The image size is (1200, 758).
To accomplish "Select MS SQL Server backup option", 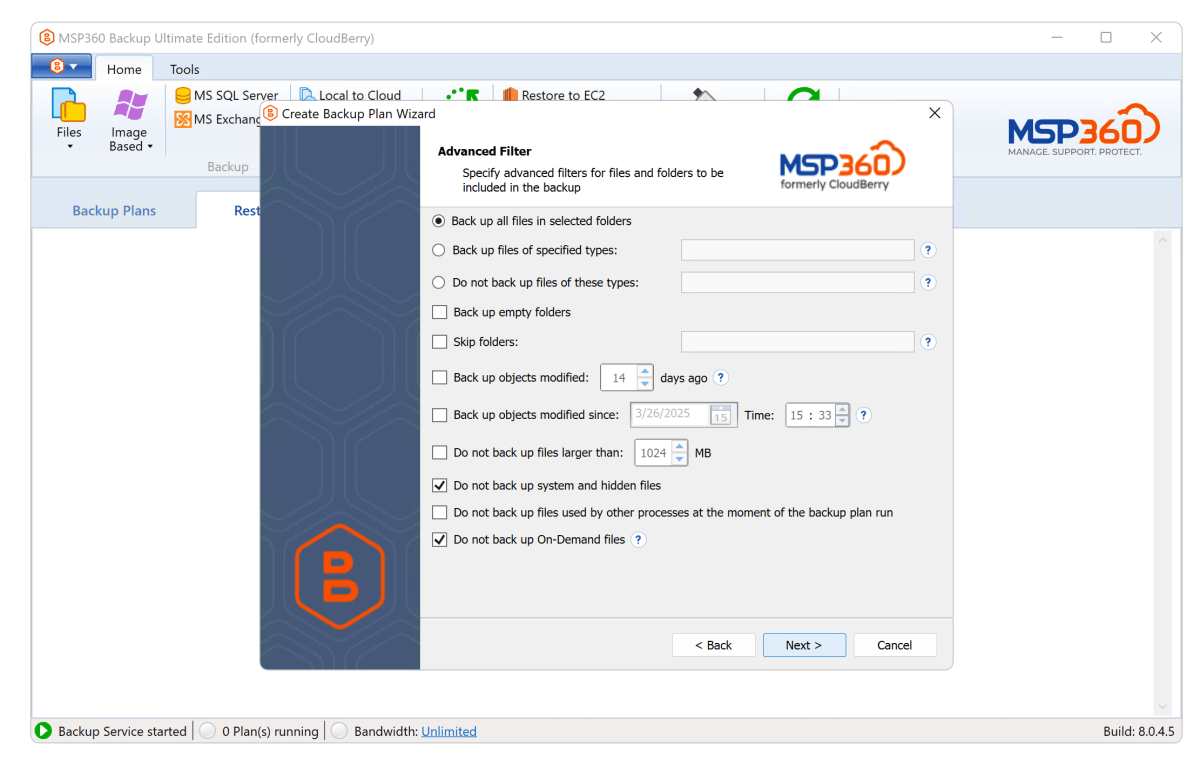I will 227,95.
